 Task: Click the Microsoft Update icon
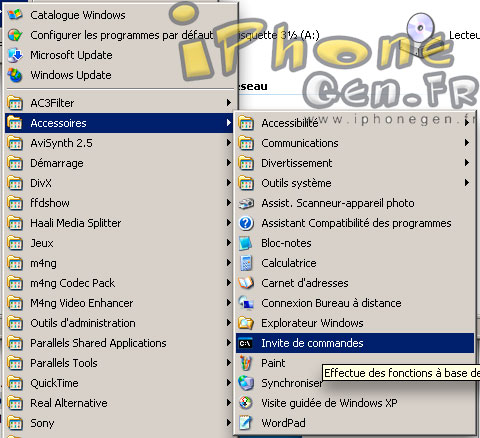pos(15,55)
